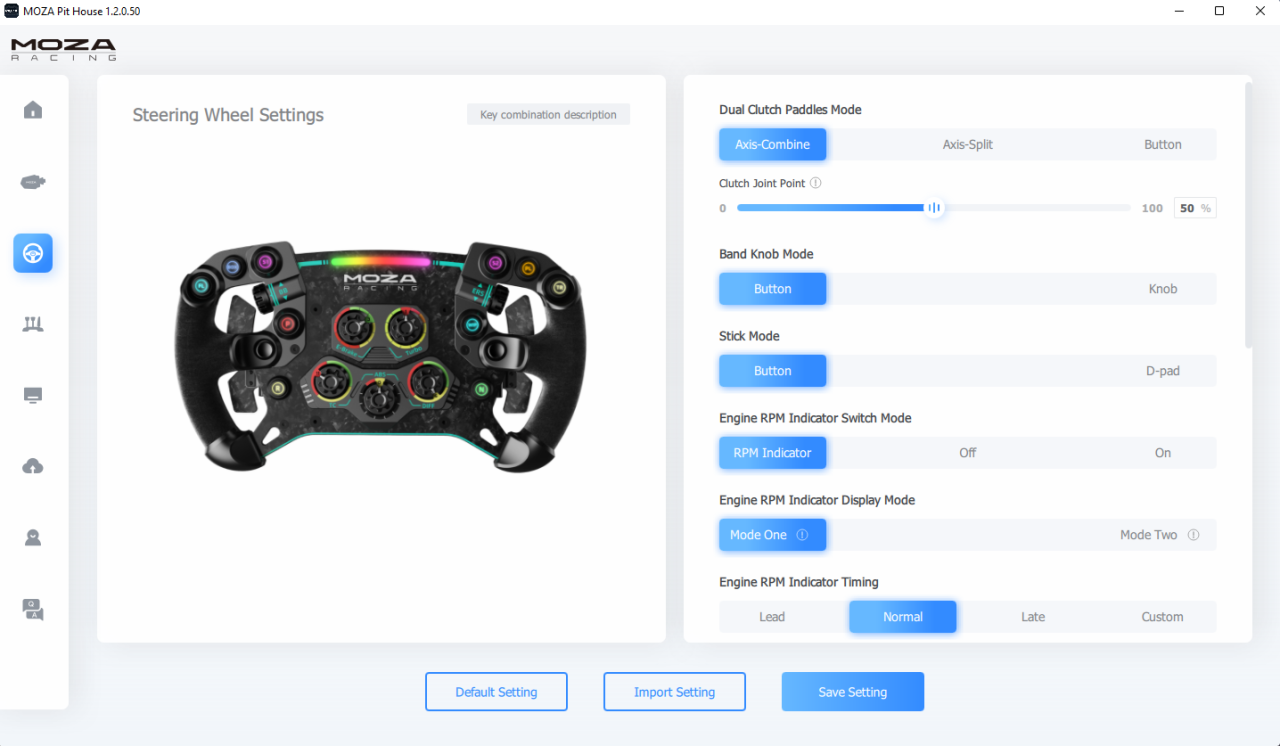The height and width of the screenshot is (746, 1280).
Task: Select Lead RPM indicator timing
Action: [772, 617]
